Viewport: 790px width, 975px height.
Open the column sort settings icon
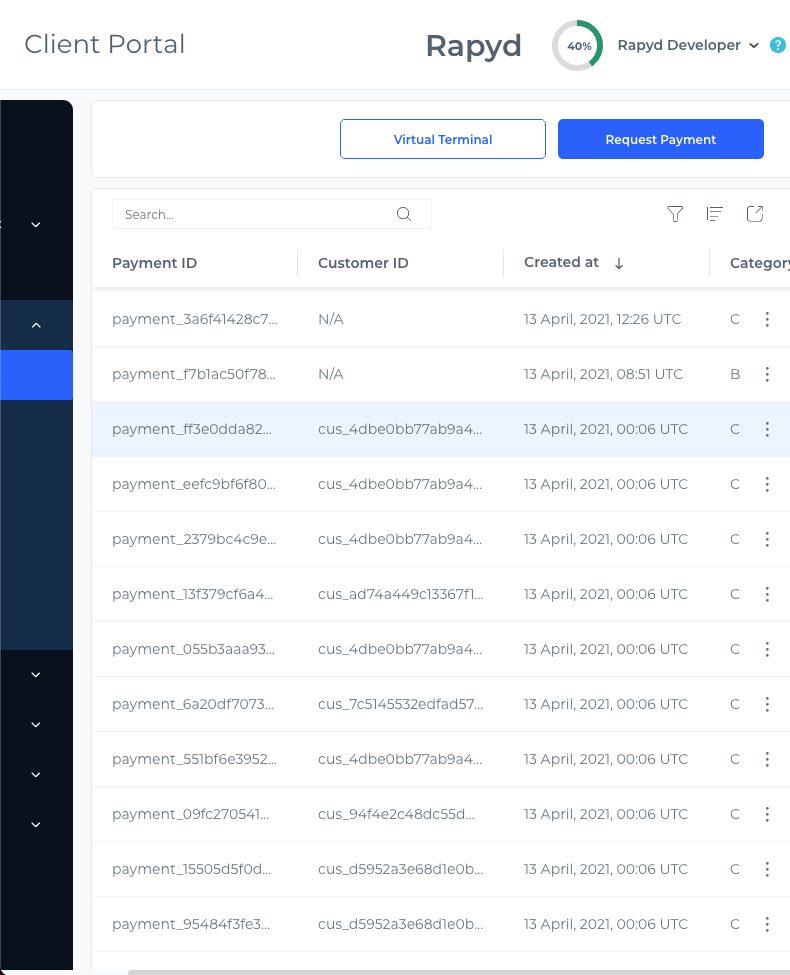[714, 214]
